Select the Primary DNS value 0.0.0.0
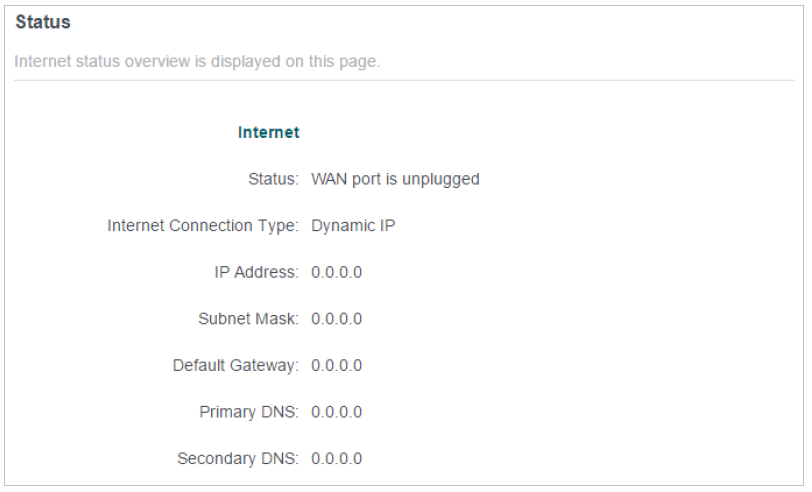 click(x=336, y=412)
